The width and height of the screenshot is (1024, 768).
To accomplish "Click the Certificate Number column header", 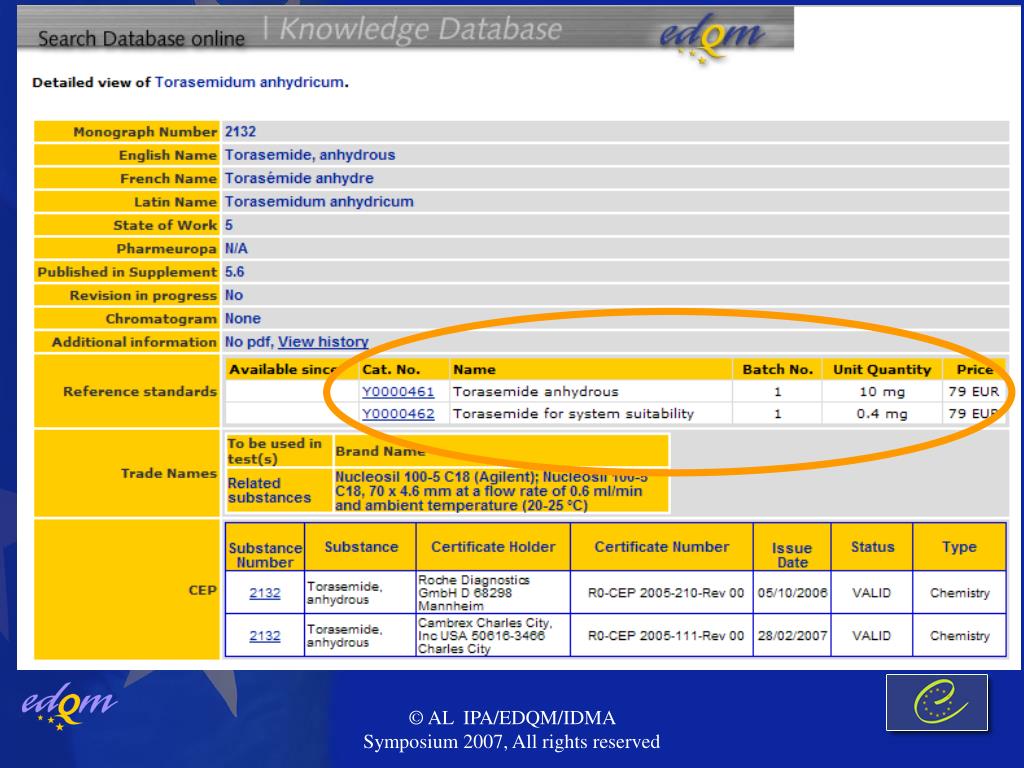I will pos(662,547).
